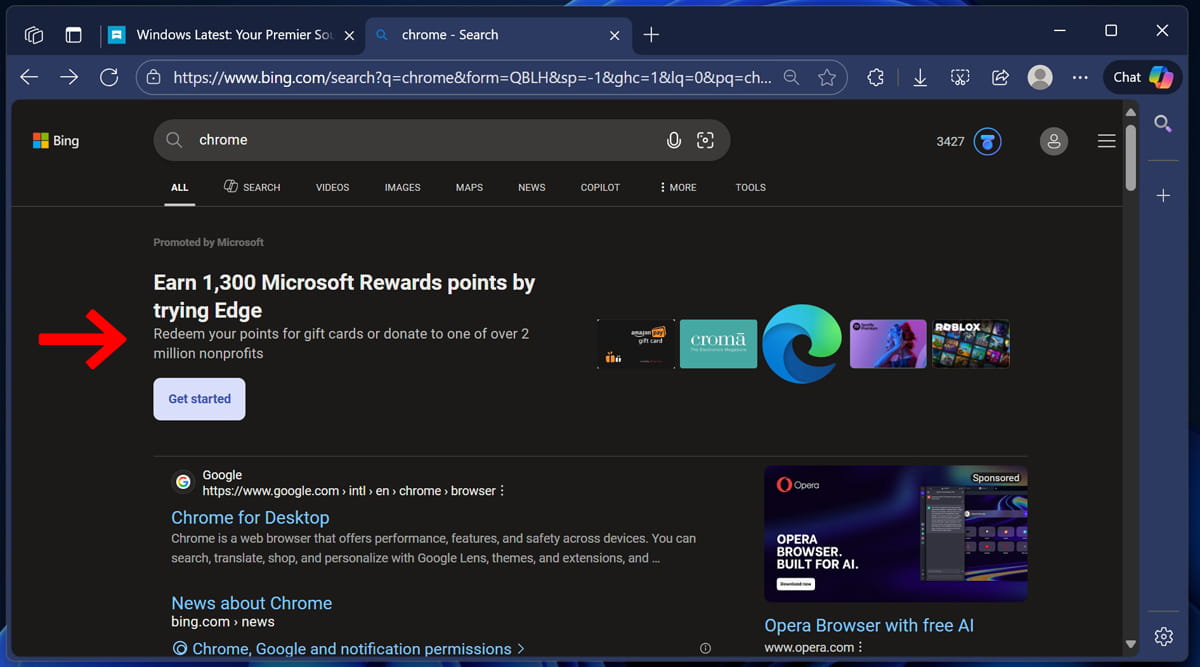Image resolution: width=1200 pixels, height=667 pixels.
Task: Open the Chrome for Desktop link
Action: pyautogui.click(x=250, y=517)
